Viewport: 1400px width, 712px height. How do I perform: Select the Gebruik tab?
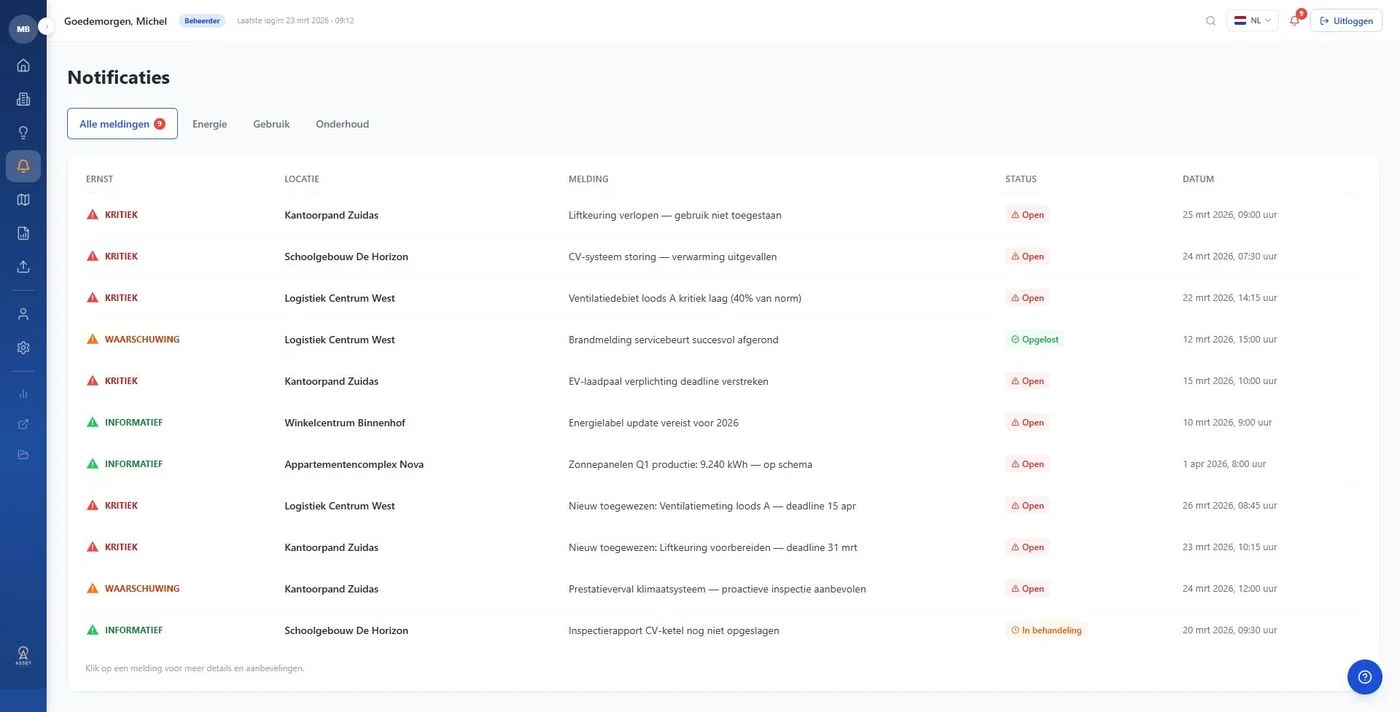(x=271, y=124)
